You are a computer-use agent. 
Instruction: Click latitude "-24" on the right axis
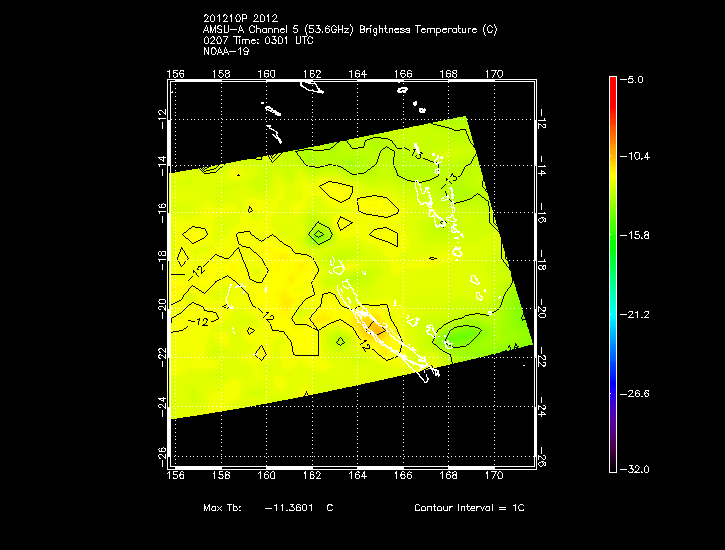542,407
